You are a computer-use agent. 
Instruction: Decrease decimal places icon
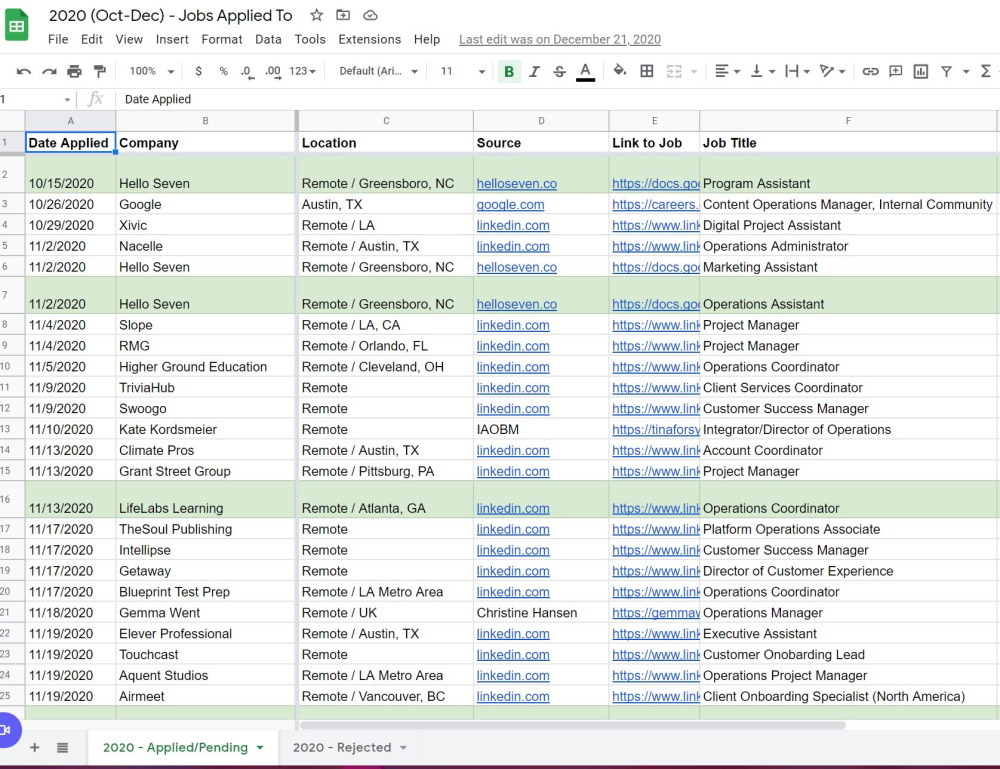247,72
